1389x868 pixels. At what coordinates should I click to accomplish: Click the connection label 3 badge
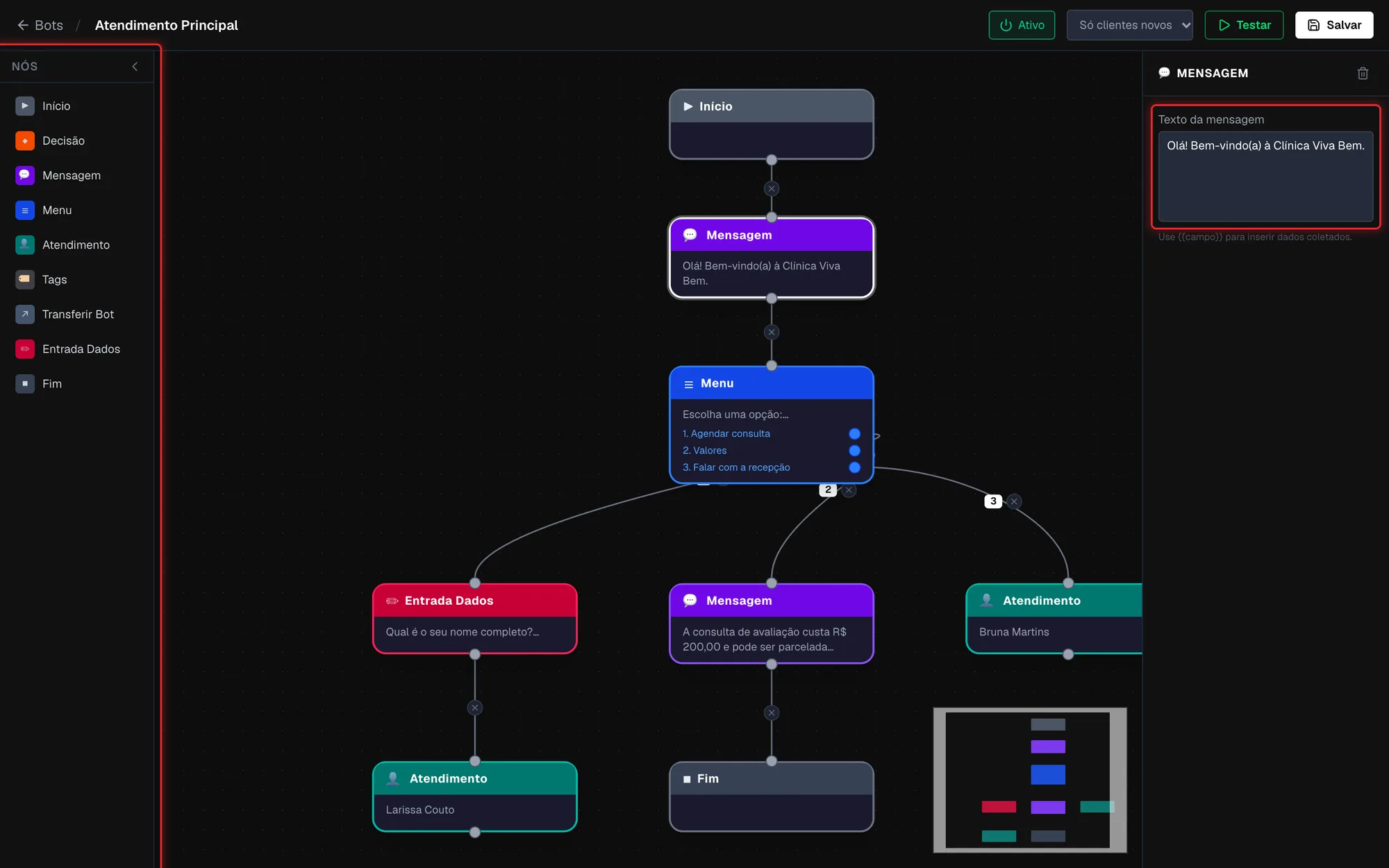click(993, 501)
